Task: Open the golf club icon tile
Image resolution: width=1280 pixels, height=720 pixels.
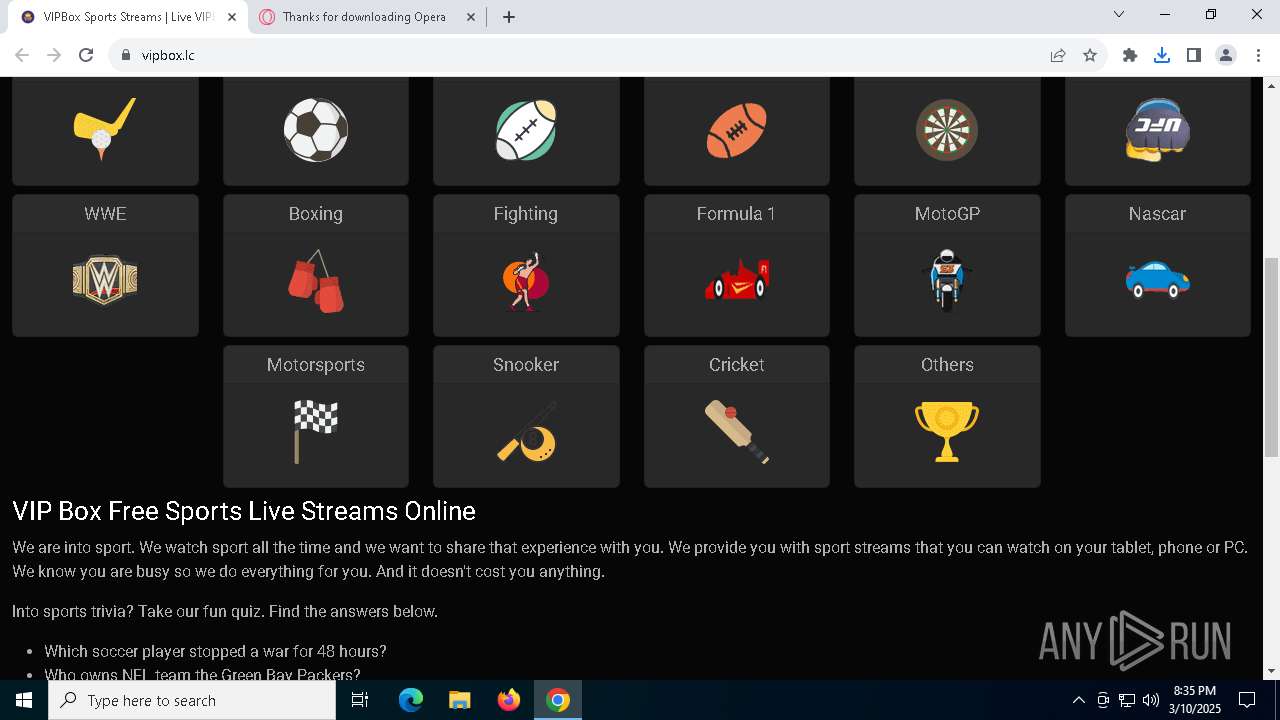Action: click(x=105, y=130)
